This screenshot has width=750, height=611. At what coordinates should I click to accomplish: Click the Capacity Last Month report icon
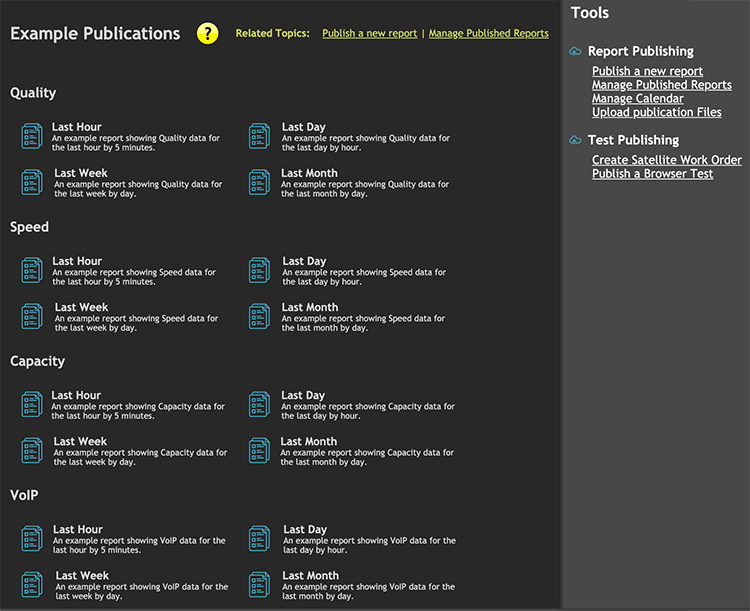(x=260, y=450)
